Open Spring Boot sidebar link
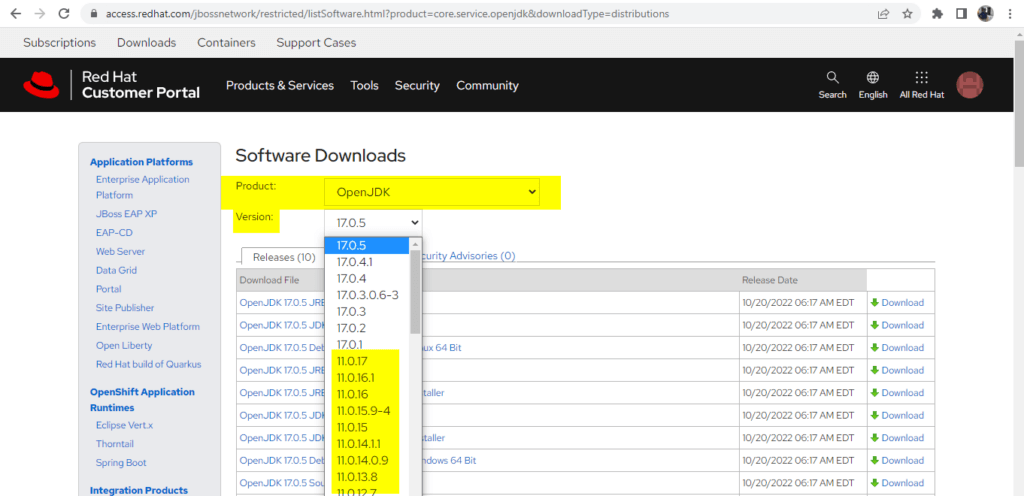This screenshot has width=1024, height=496. click(x=121, y=463)
